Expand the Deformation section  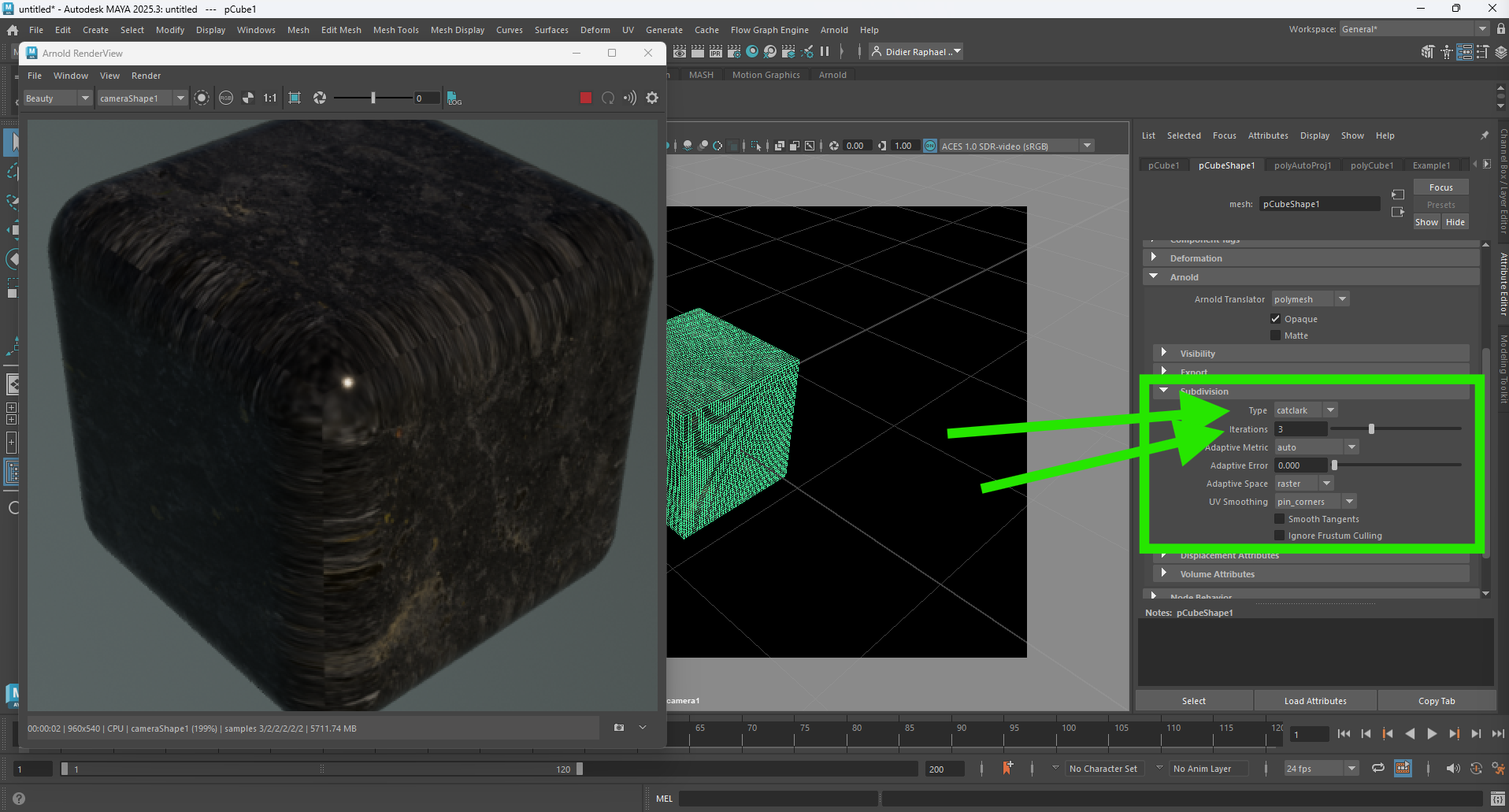pyautogui.click(x=1311, y=258)
